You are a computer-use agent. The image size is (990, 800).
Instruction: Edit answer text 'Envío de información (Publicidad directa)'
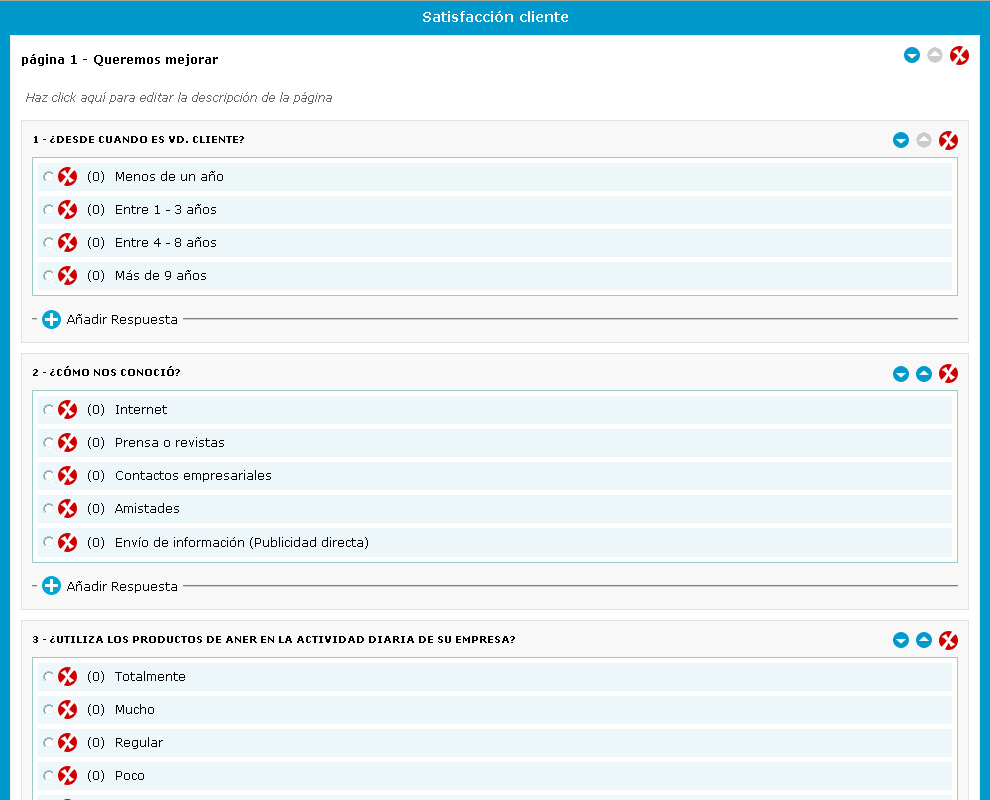242,542
